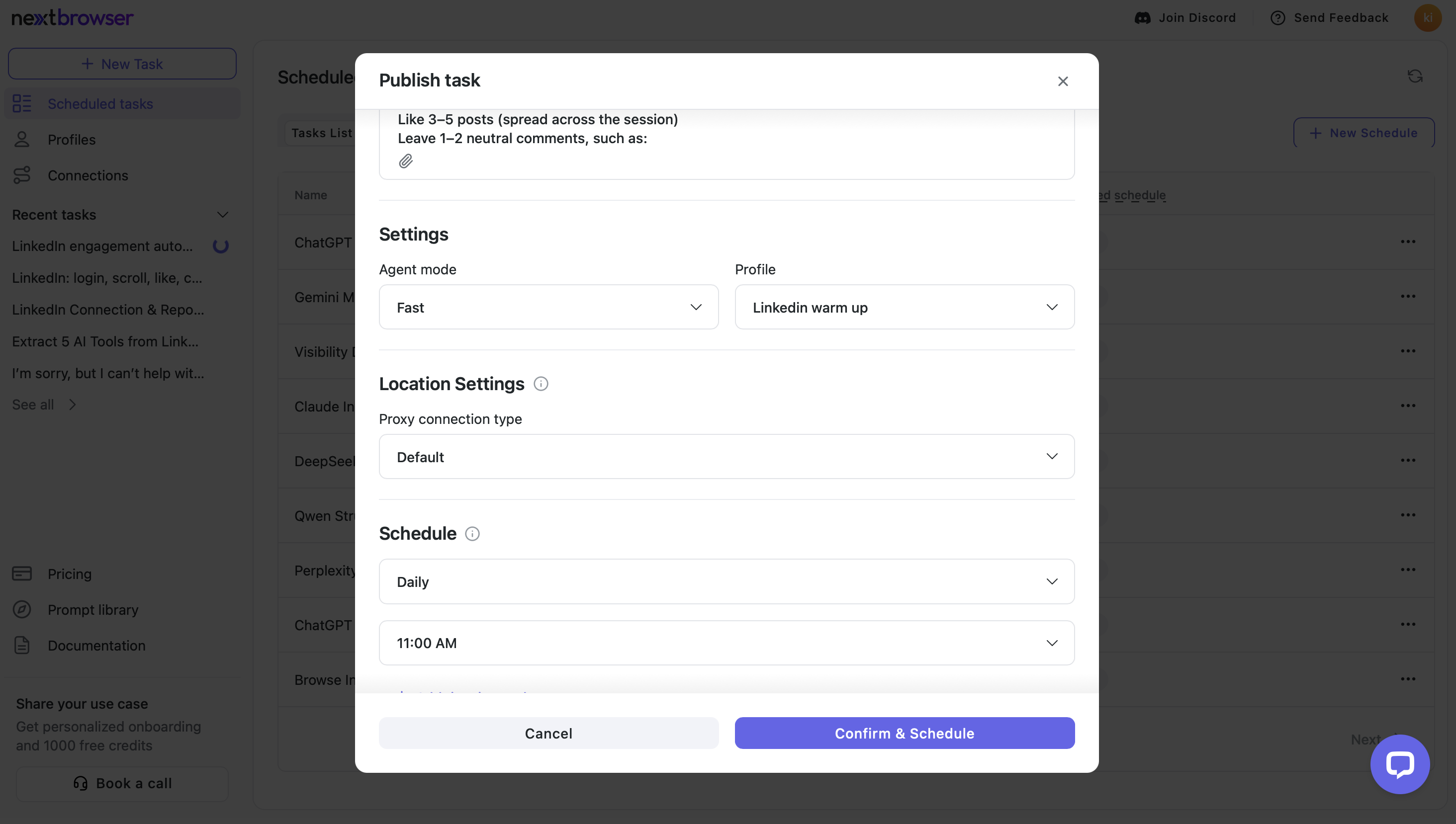Open the Prompt library link

coord(93,609)
